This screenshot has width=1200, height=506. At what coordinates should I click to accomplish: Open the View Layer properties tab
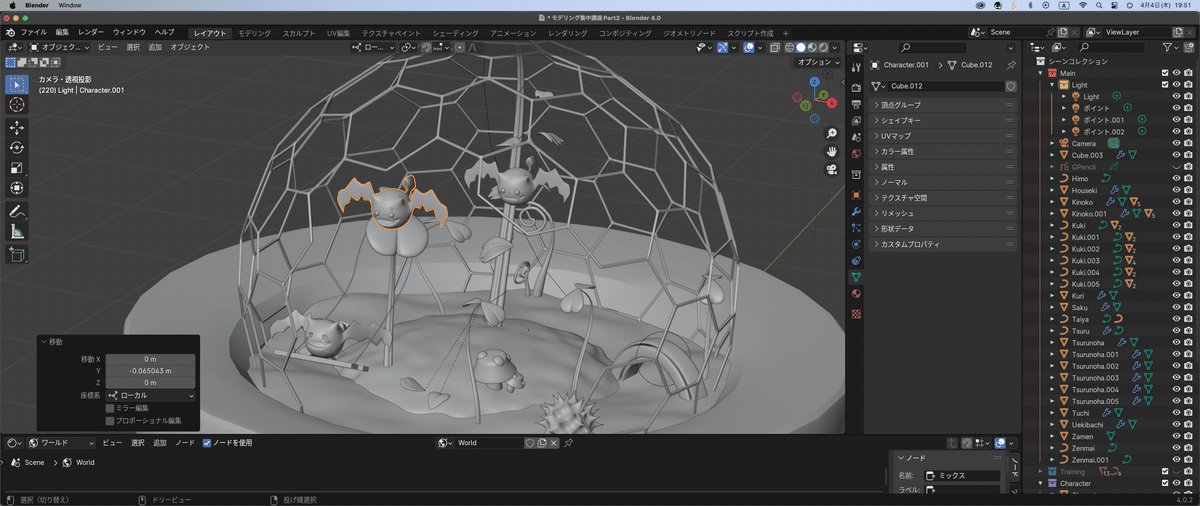pyautogui.click(x=855, y=120)
